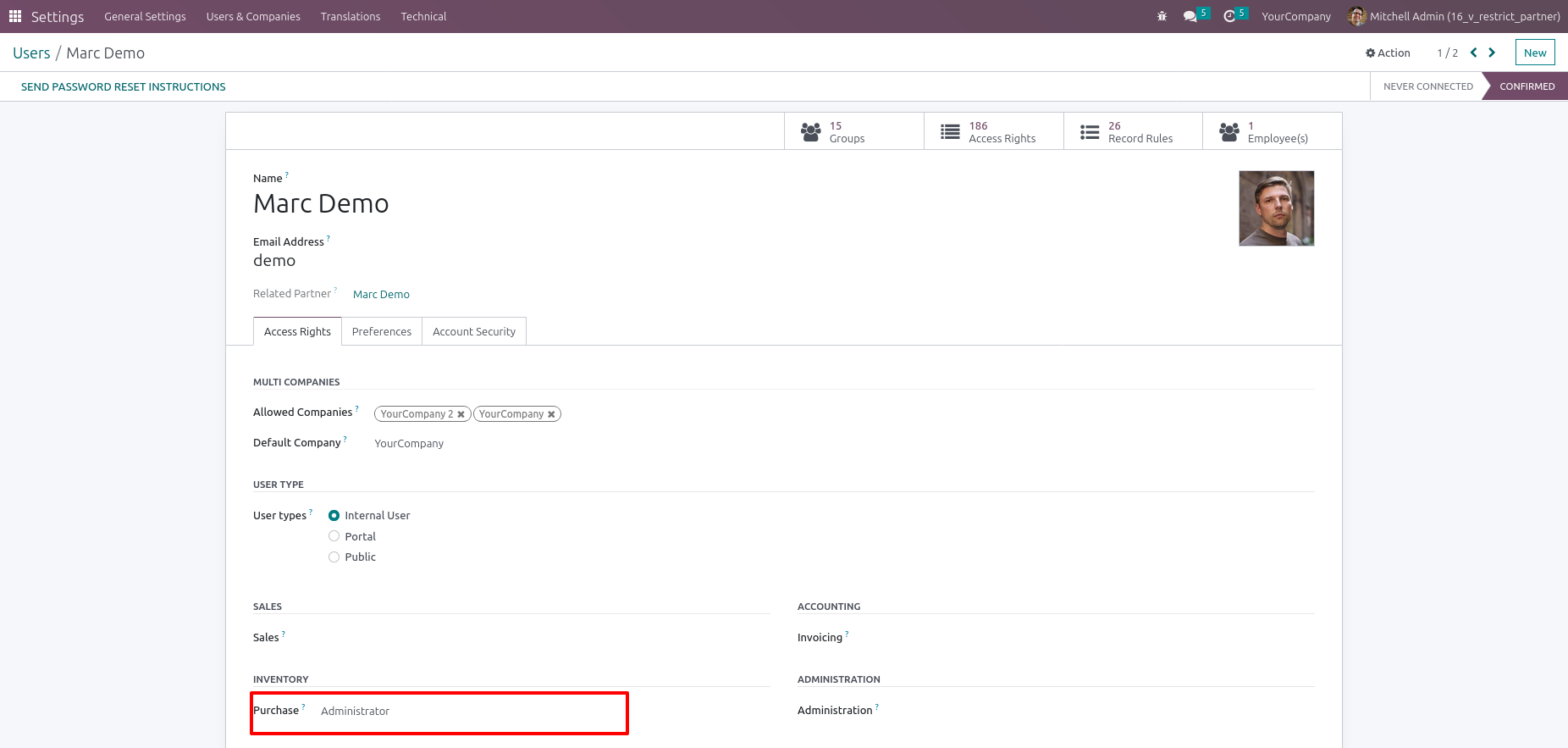Open the conversations chat icon

(x=1190, y=16)
